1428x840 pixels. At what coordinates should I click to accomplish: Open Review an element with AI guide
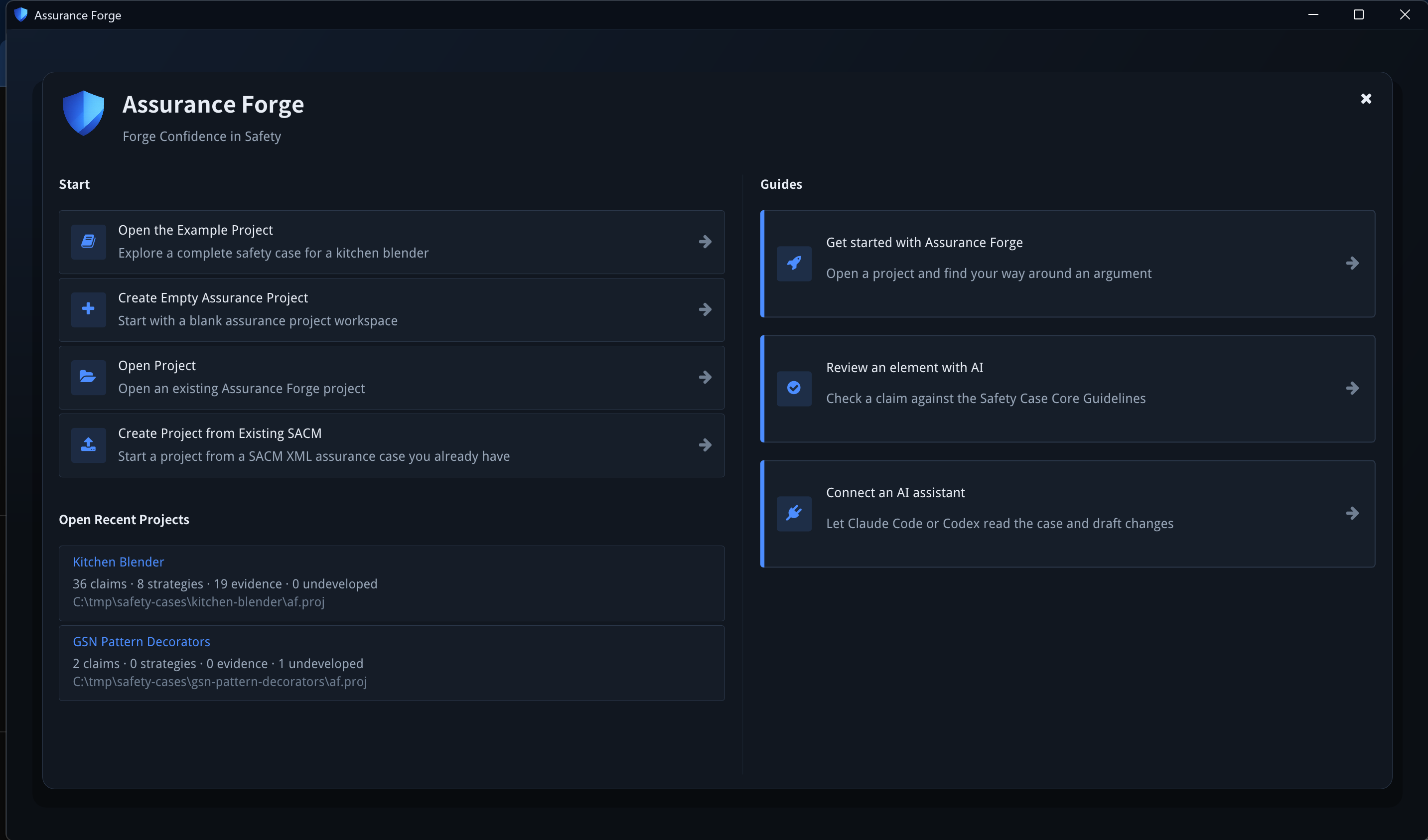[x=1068, y=389]
